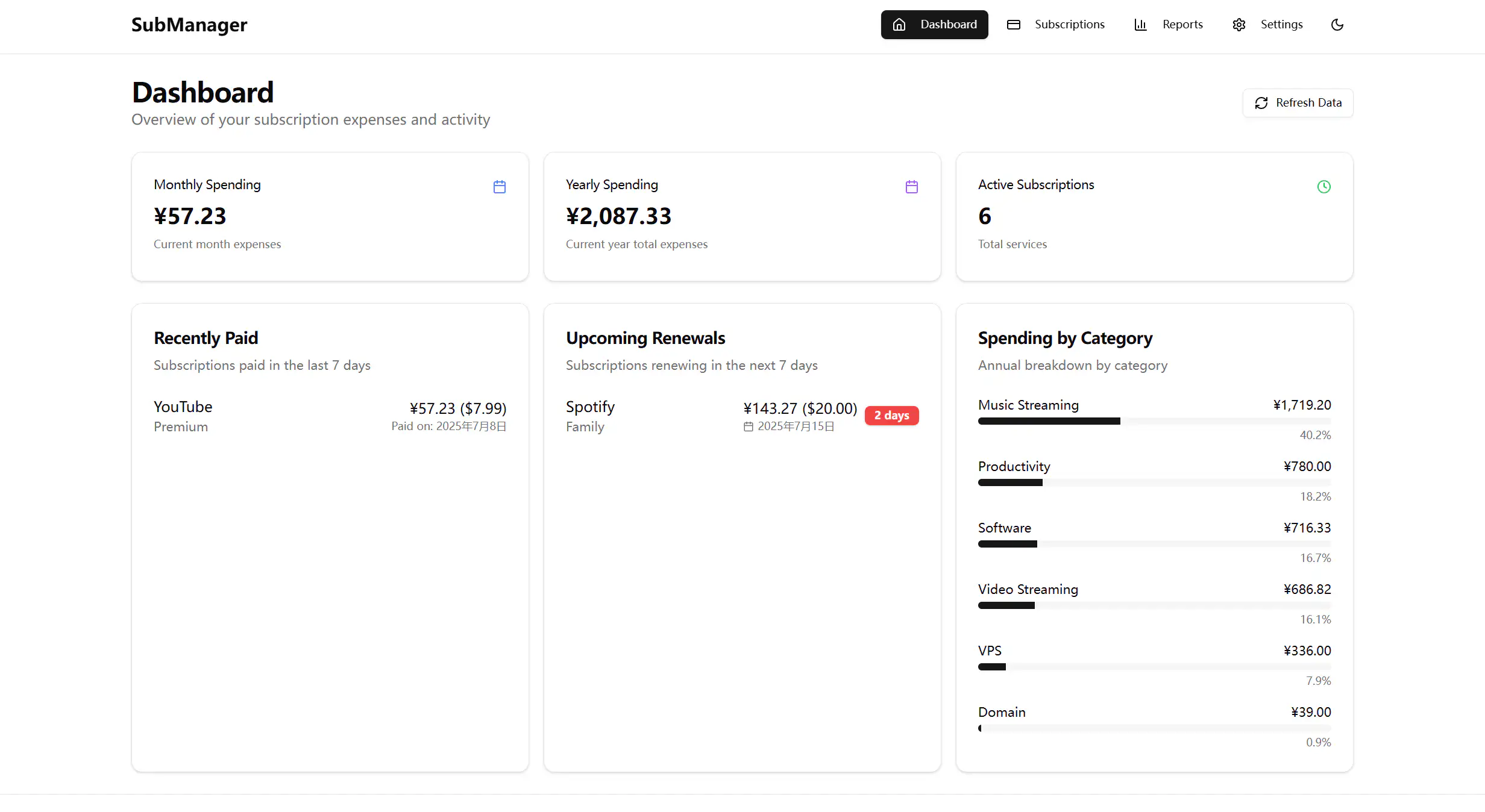Click the Yearly Spending amount card
The width and height of the screenshot is (1485, 812).
tap(741, 216)
